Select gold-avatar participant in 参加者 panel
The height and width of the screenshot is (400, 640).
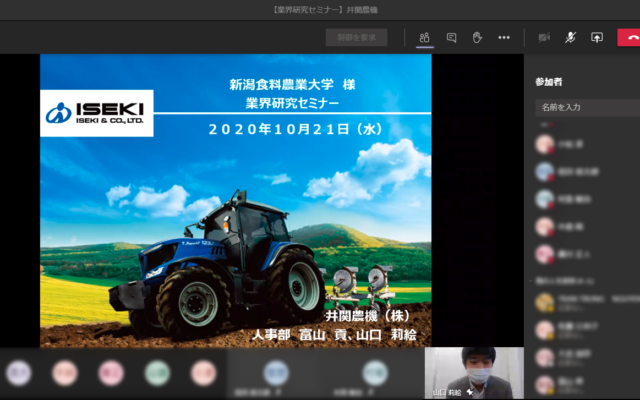click(x=587, y=302)
